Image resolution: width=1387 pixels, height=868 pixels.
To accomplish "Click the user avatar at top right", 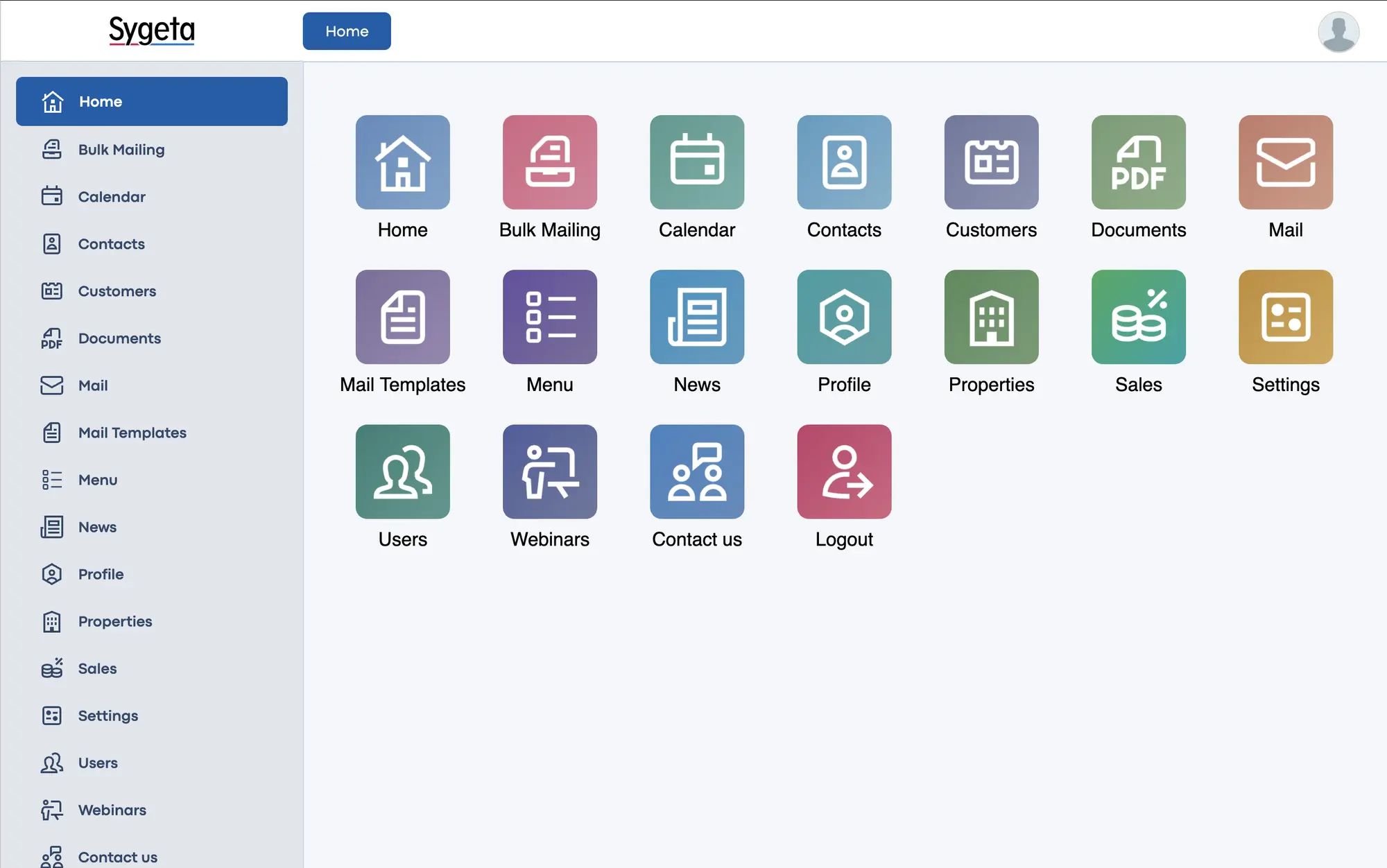I will pyautogui.click(x=1338, y=31).
